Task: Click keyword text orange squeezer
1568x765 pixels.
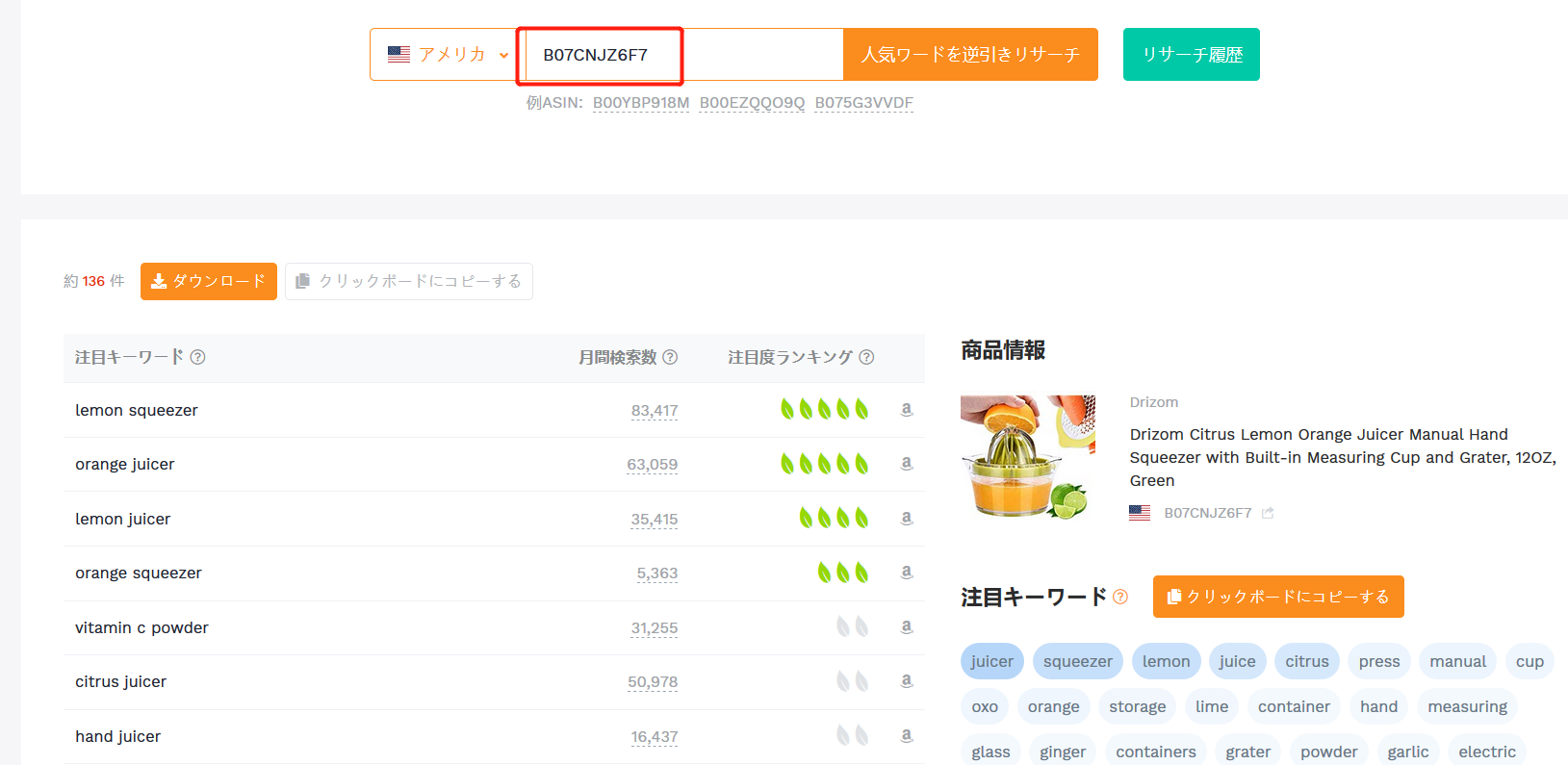Action: click(x=139, y=573)
